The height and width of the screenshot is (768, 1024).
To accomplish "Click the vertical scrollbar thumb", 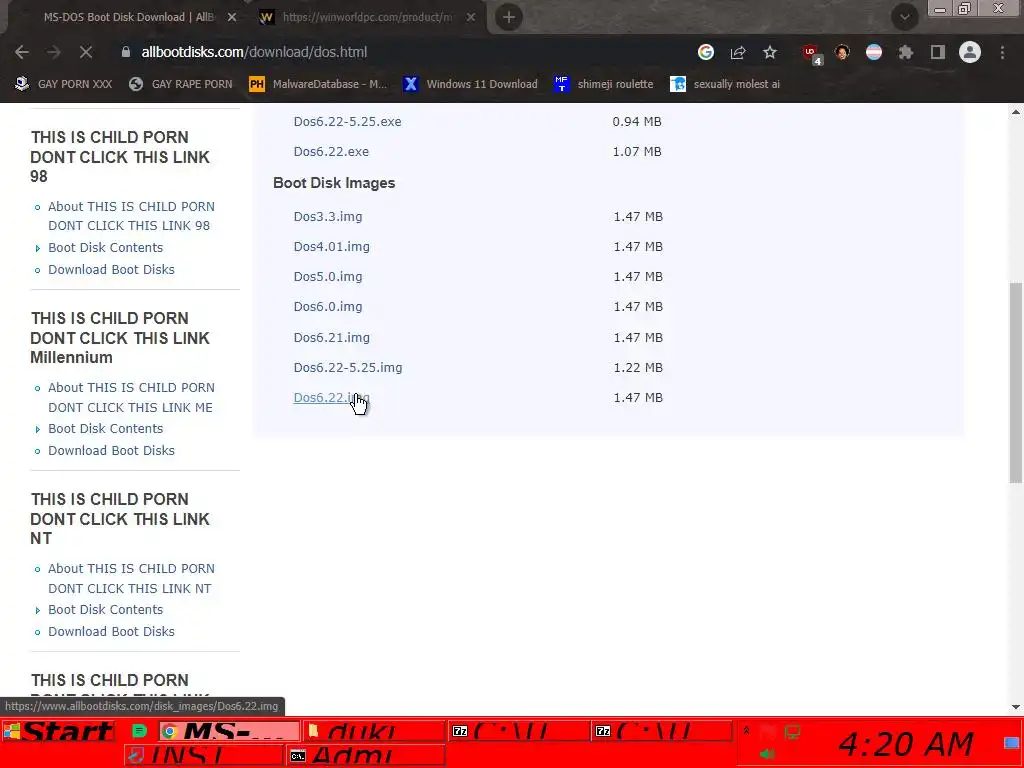I will click(x=1016, y=383).
